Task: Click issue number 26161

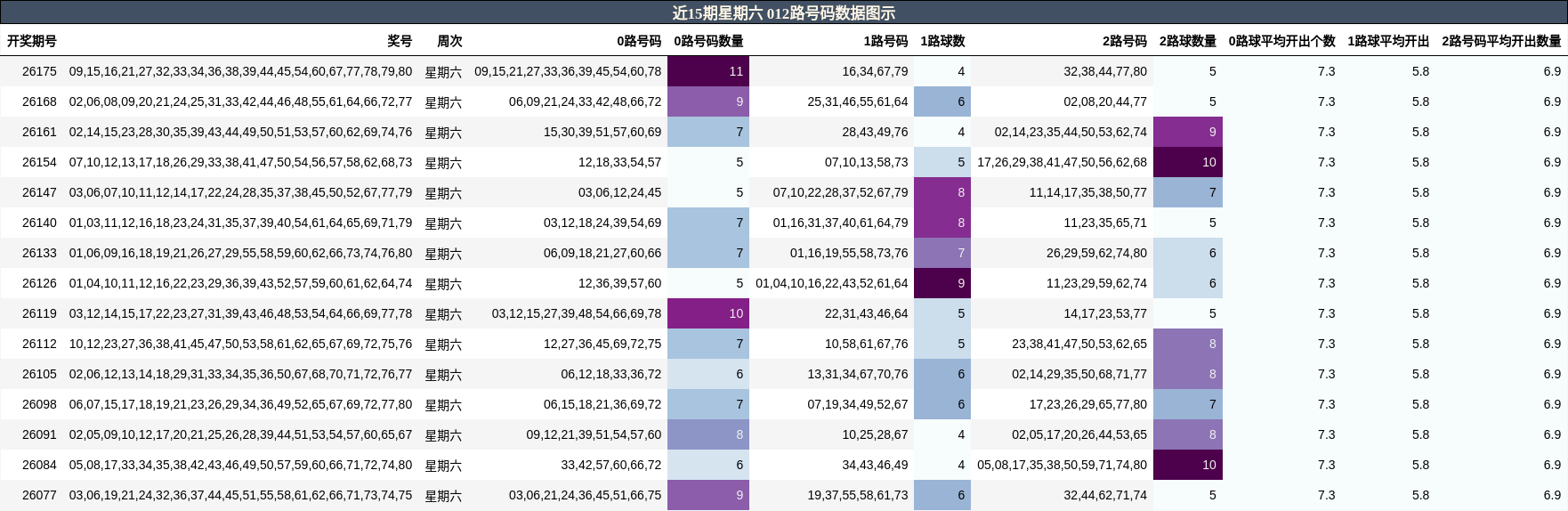Action: click(39, 132)
